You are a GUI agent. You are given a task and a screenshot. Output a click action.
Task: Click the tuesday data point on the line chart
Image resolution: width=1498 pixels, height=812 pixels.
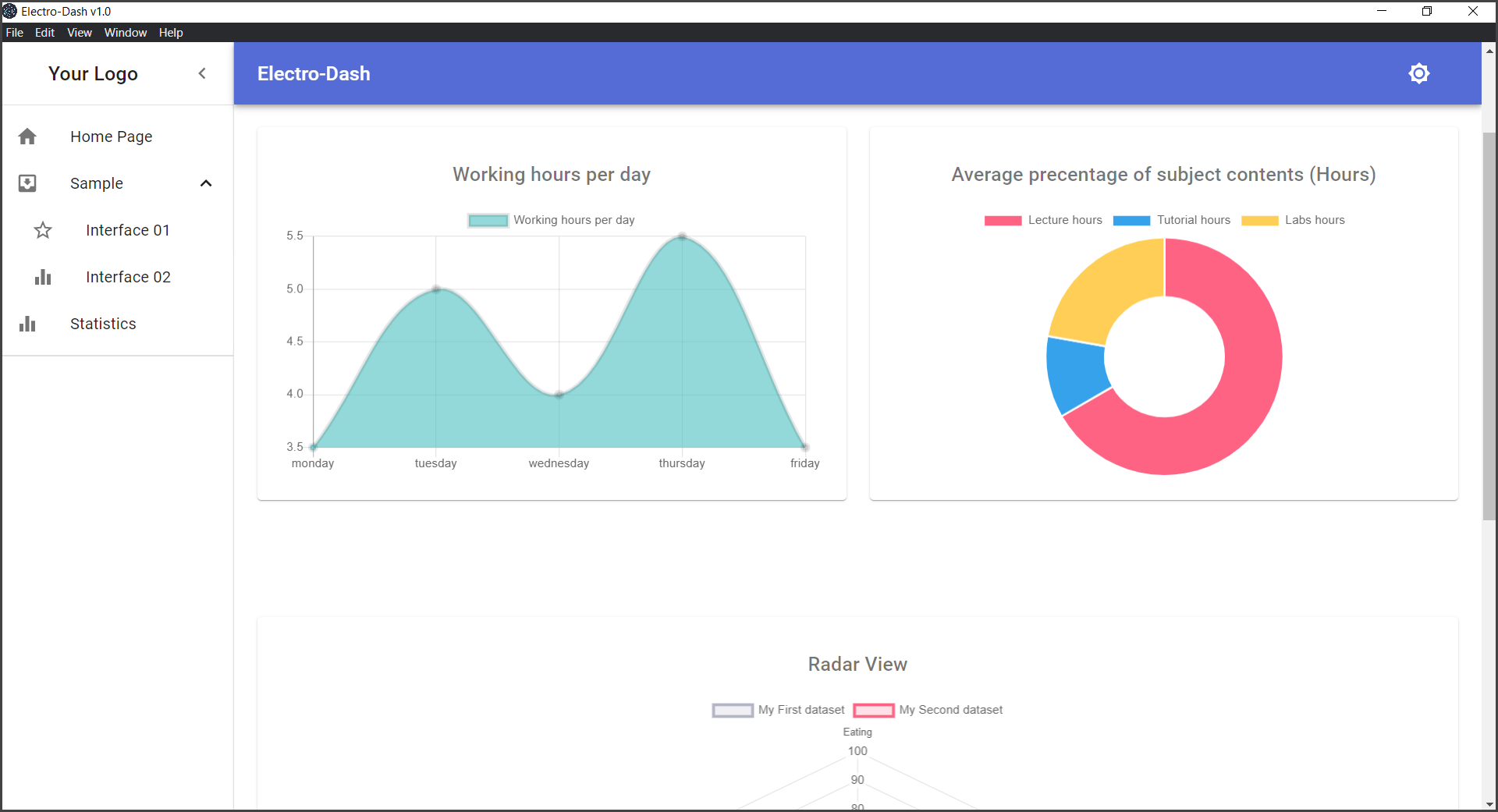[x=436, y=289]
